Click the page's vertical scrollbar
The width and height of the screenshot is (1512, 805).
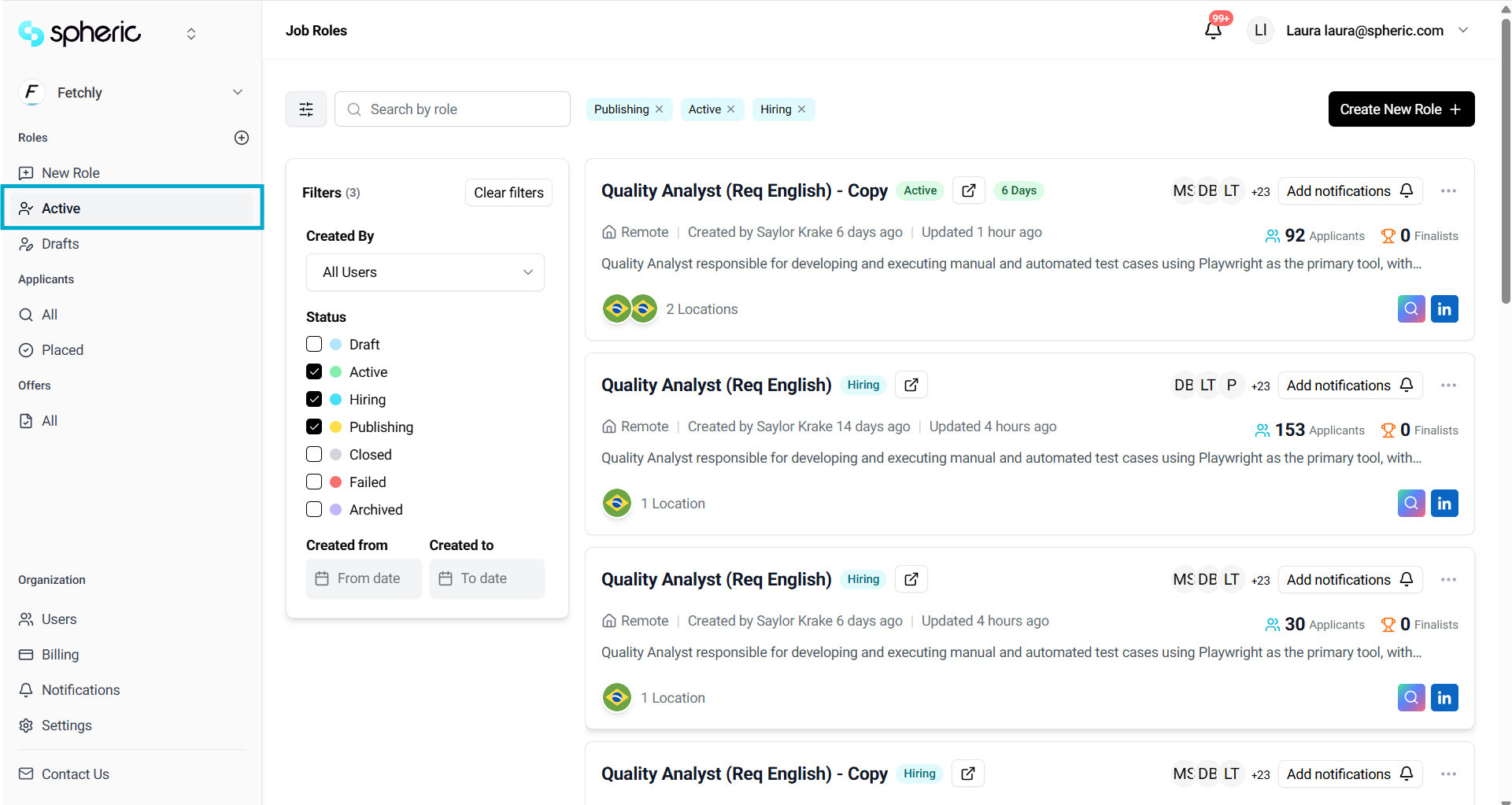(1505, 157)
